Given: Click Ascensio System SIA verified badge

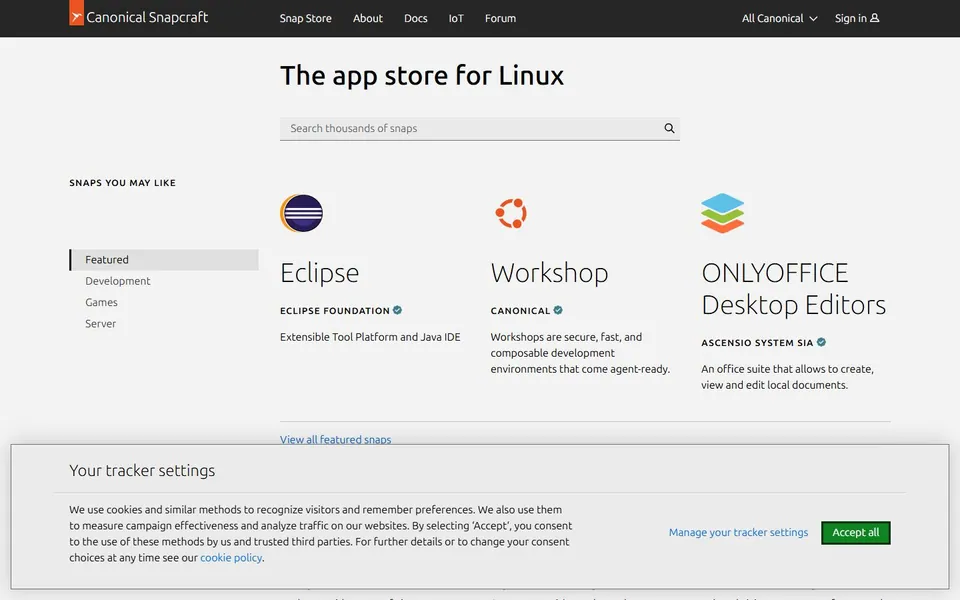Looking at the screenshot, I should (821, 342).
